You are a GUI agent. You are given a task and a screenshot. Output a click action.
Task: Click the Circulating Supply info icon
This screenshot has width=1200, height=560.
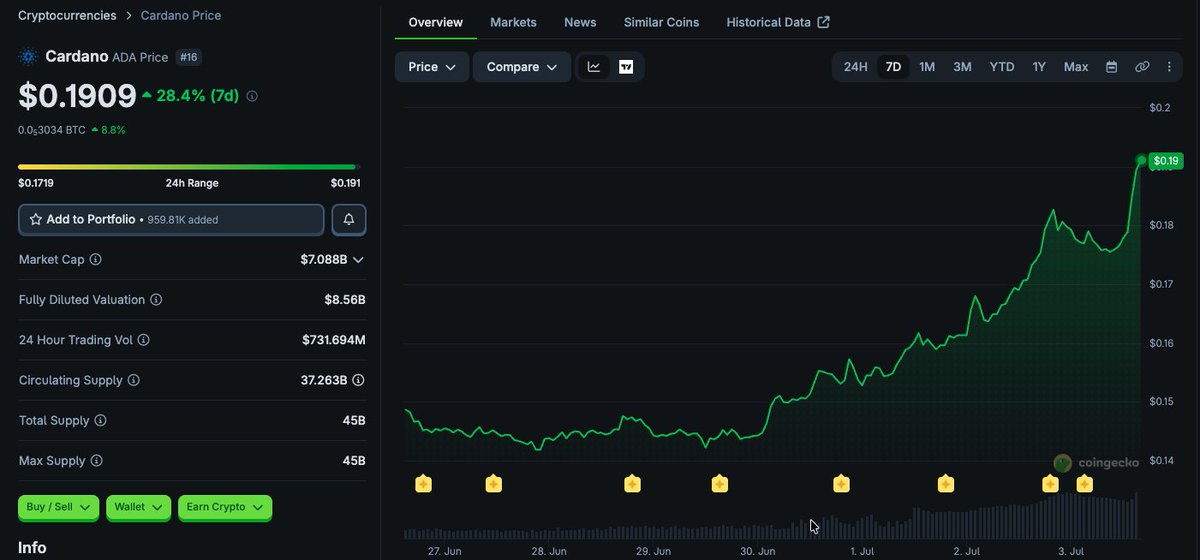pos(134,380)
